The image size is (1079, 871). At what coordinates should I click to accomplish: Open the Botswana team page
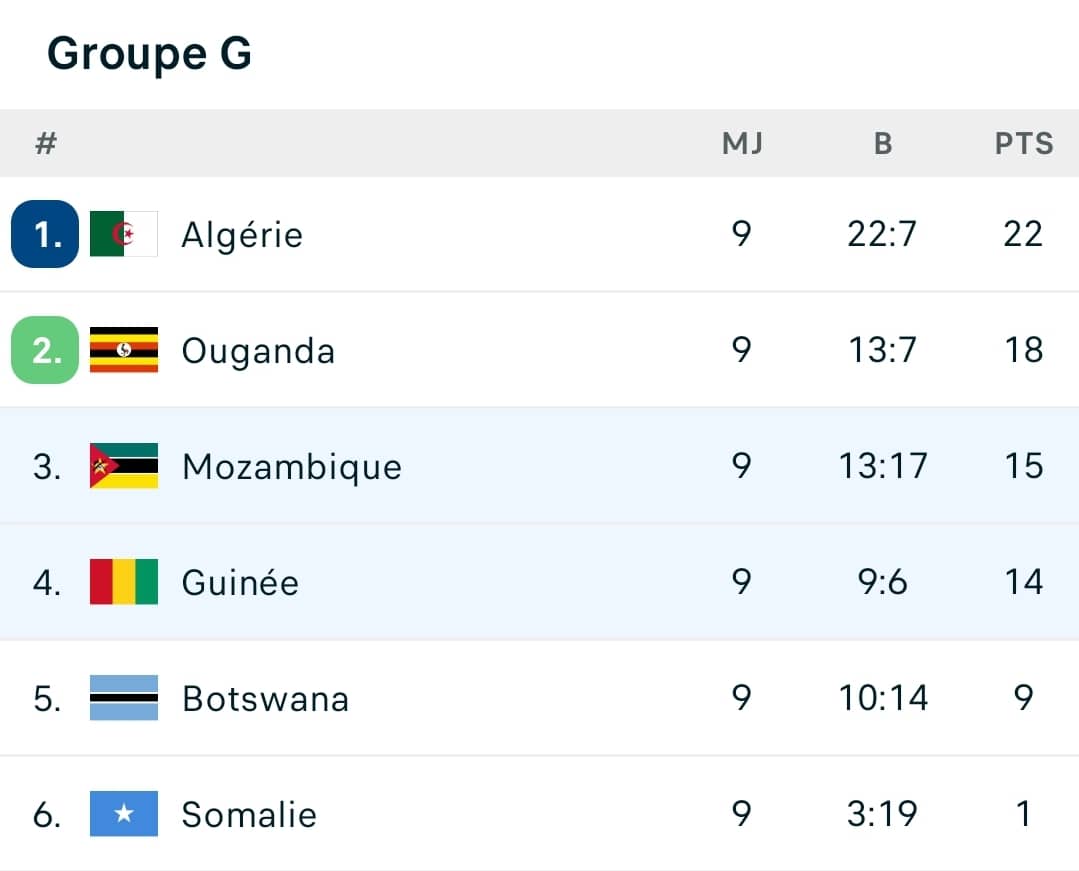coord(265,699)
